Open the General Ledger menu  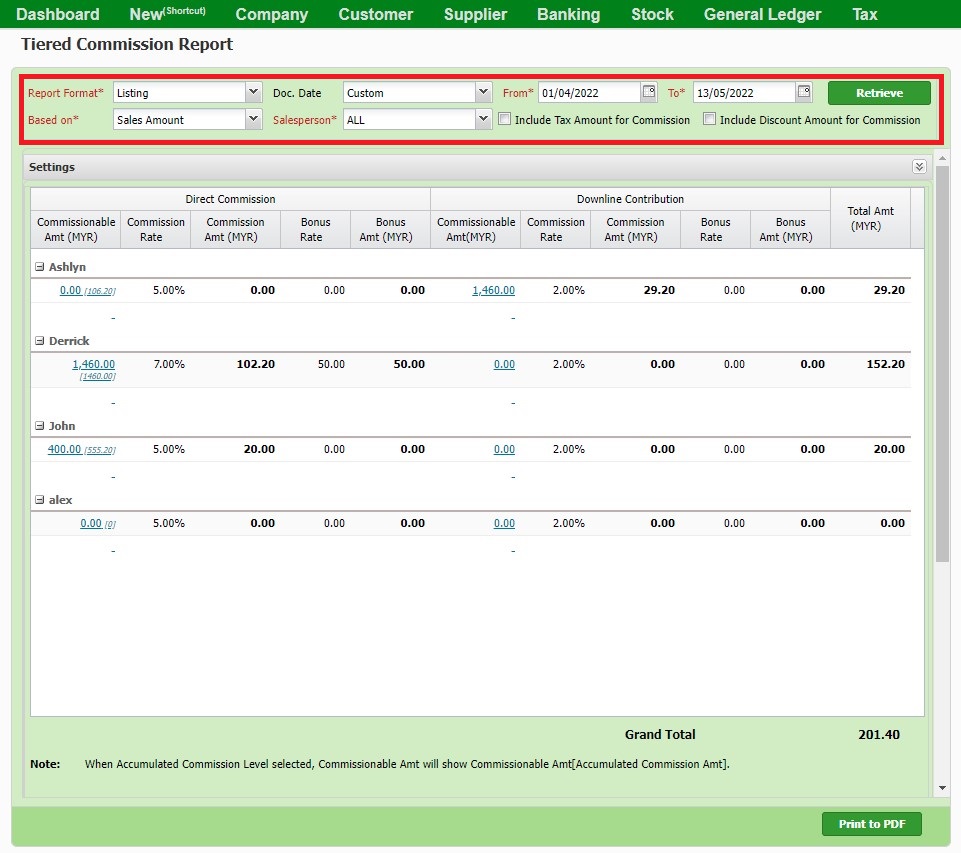762,14
